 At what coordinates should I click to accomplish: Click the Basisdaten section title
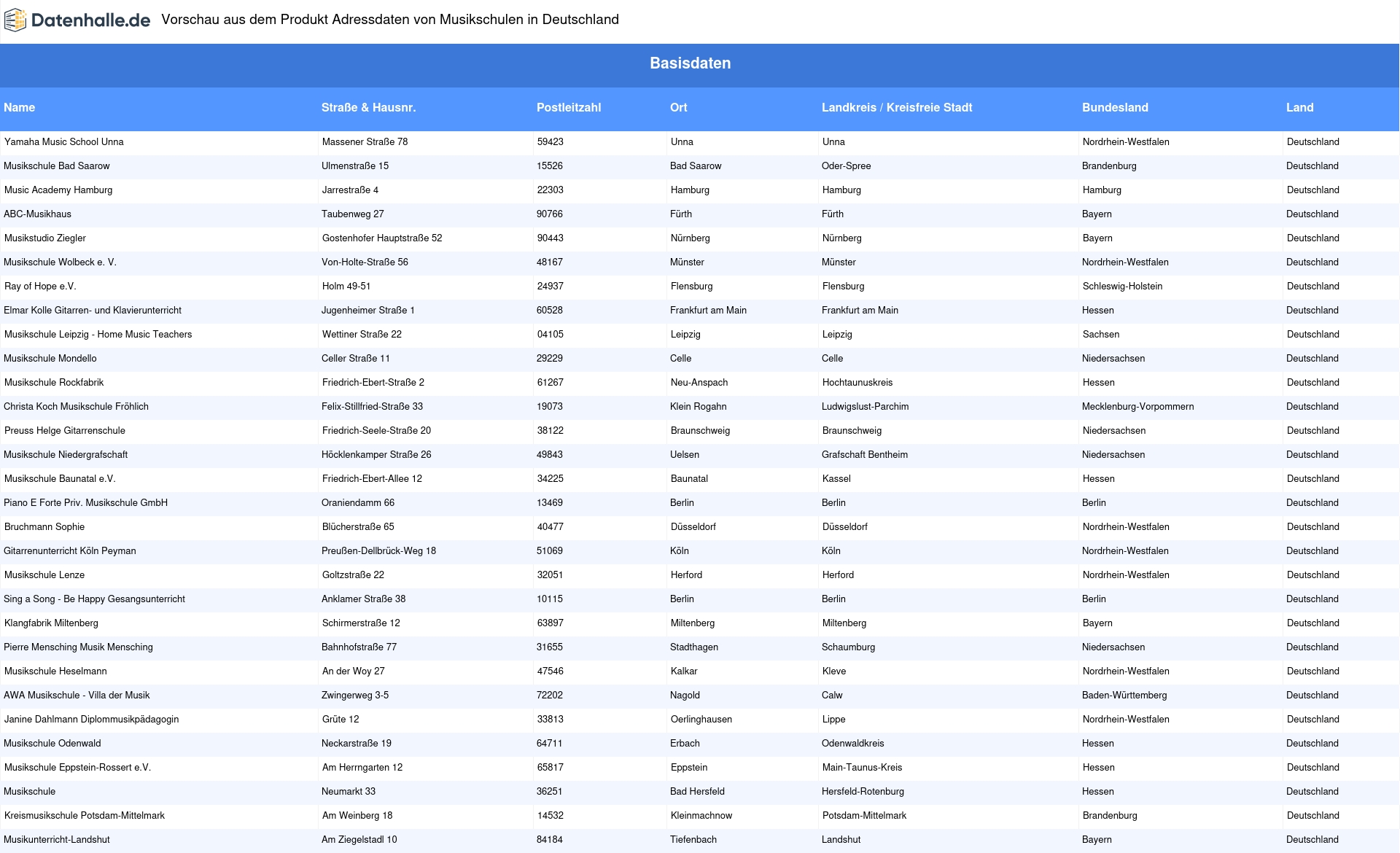tap(691, 63)
